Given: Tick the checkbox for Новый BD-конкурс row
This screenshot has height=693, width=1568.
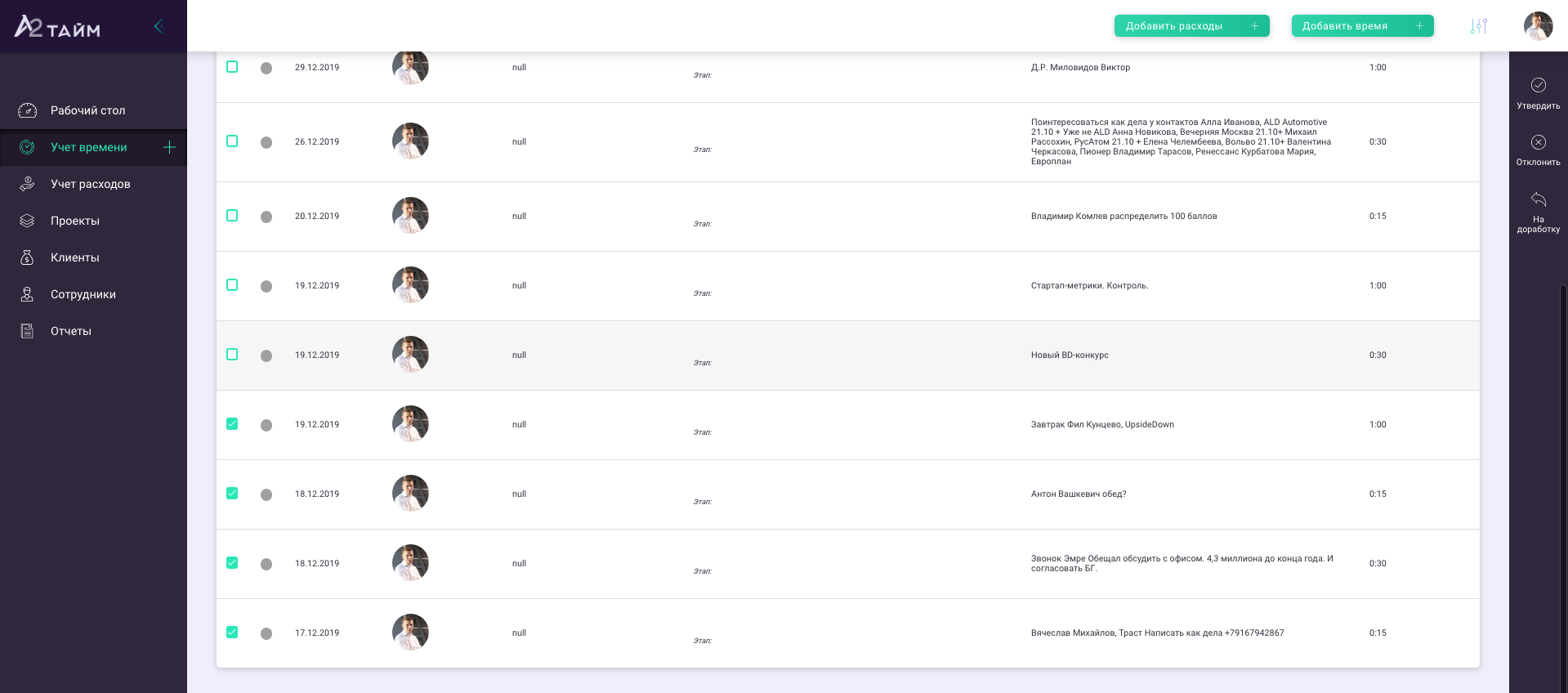Looking at the screenshot, I should 232,354.
